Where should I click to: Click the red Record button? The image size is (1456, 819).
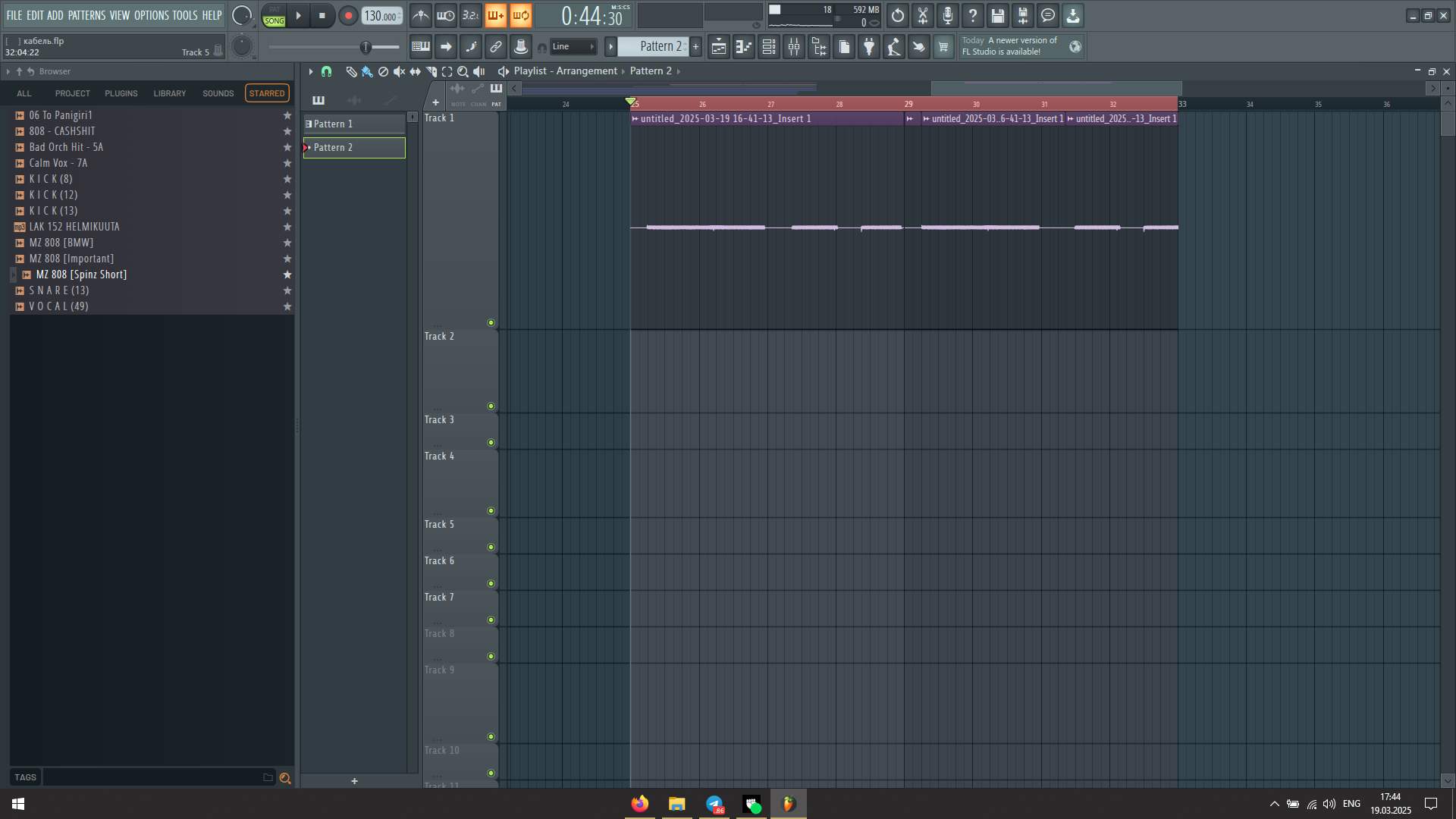(x=348, y=15)
